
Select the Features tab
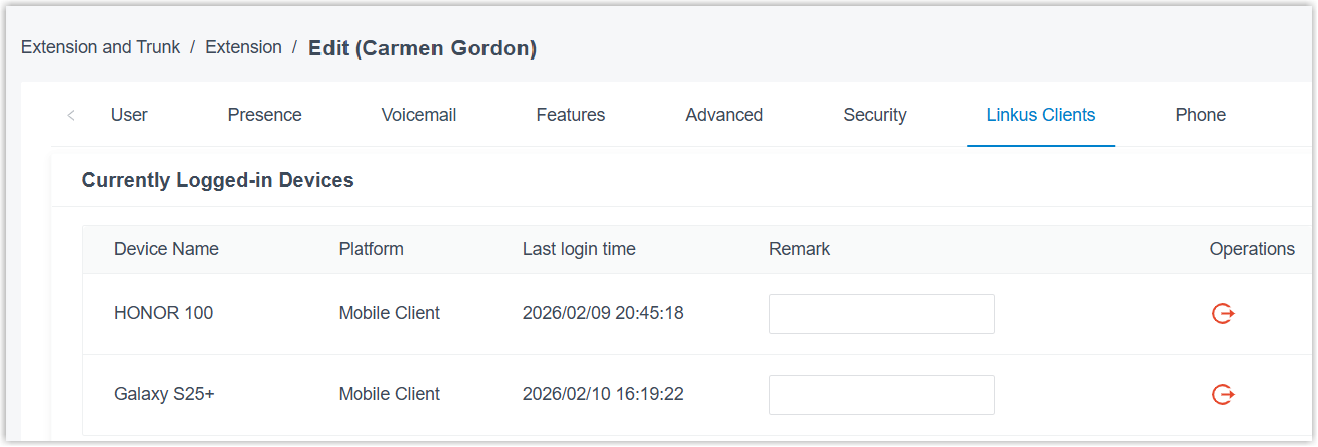click(x=571, y=115)
